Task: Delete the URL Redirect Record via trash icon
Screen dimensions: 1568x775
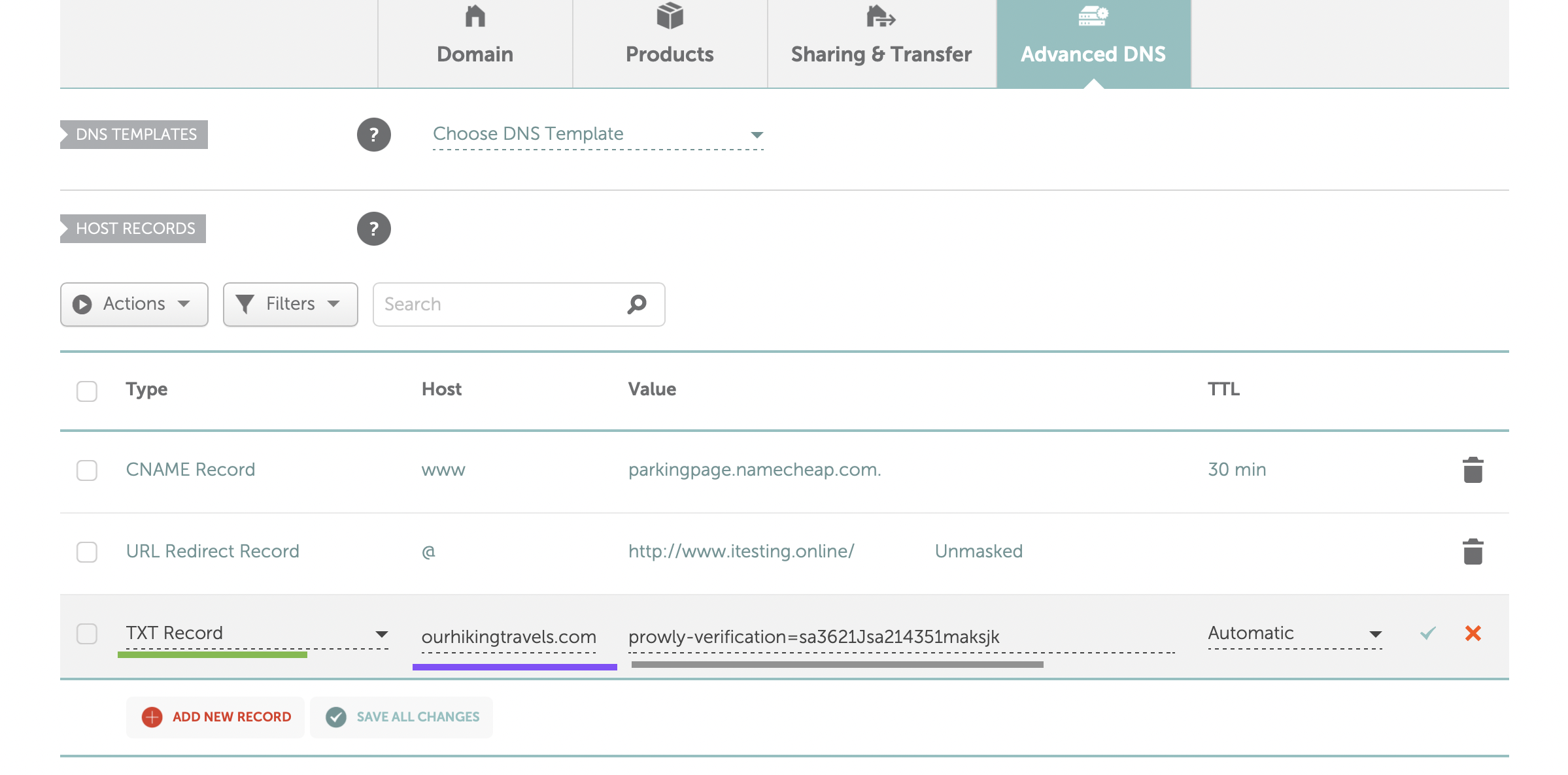Action: 1473,551
